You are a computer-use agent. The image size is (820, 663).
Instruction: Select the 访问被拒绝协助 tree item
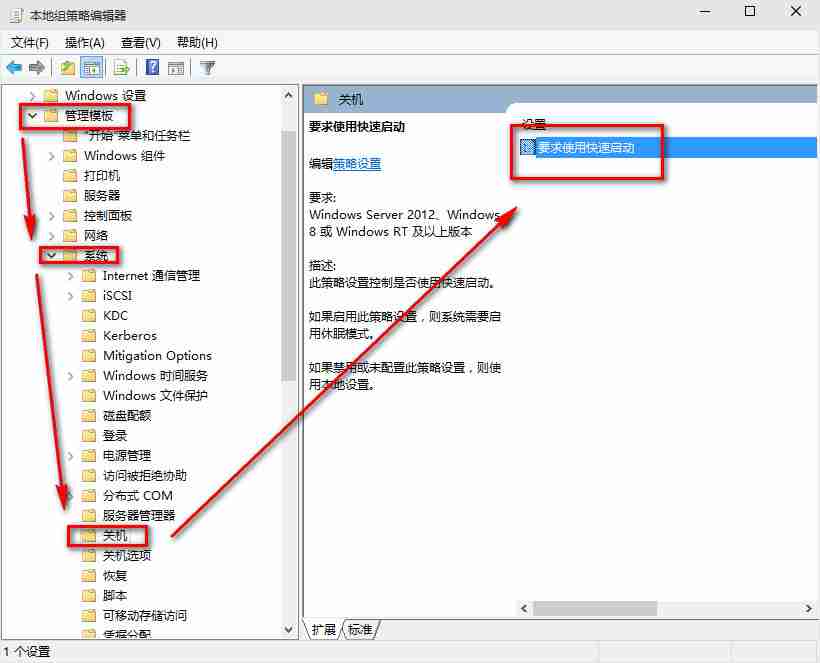[145, 475]
